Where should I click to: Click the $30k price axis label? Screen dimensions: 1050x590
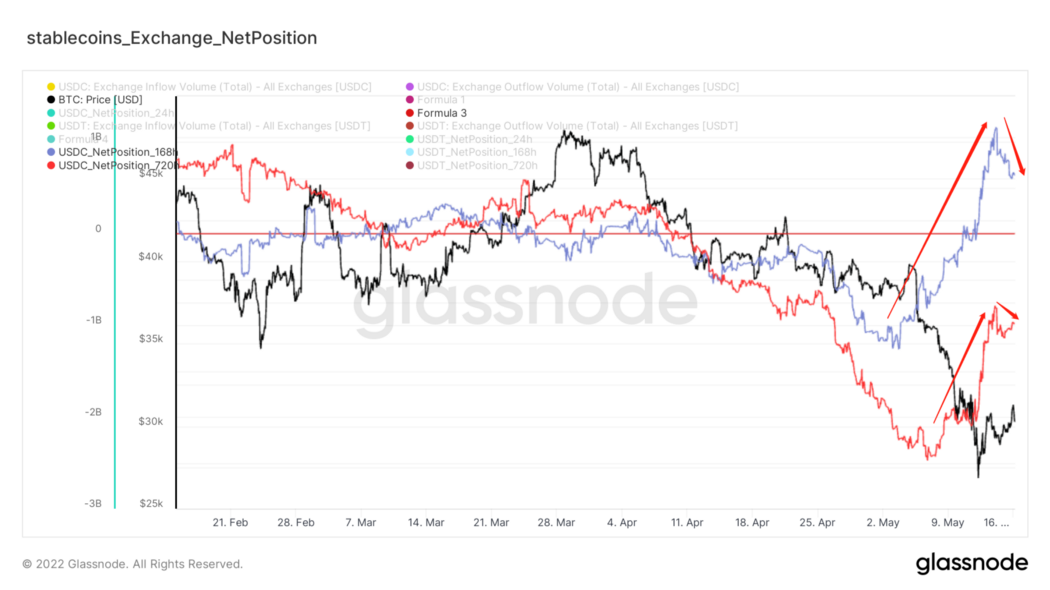tap(153, 421)
